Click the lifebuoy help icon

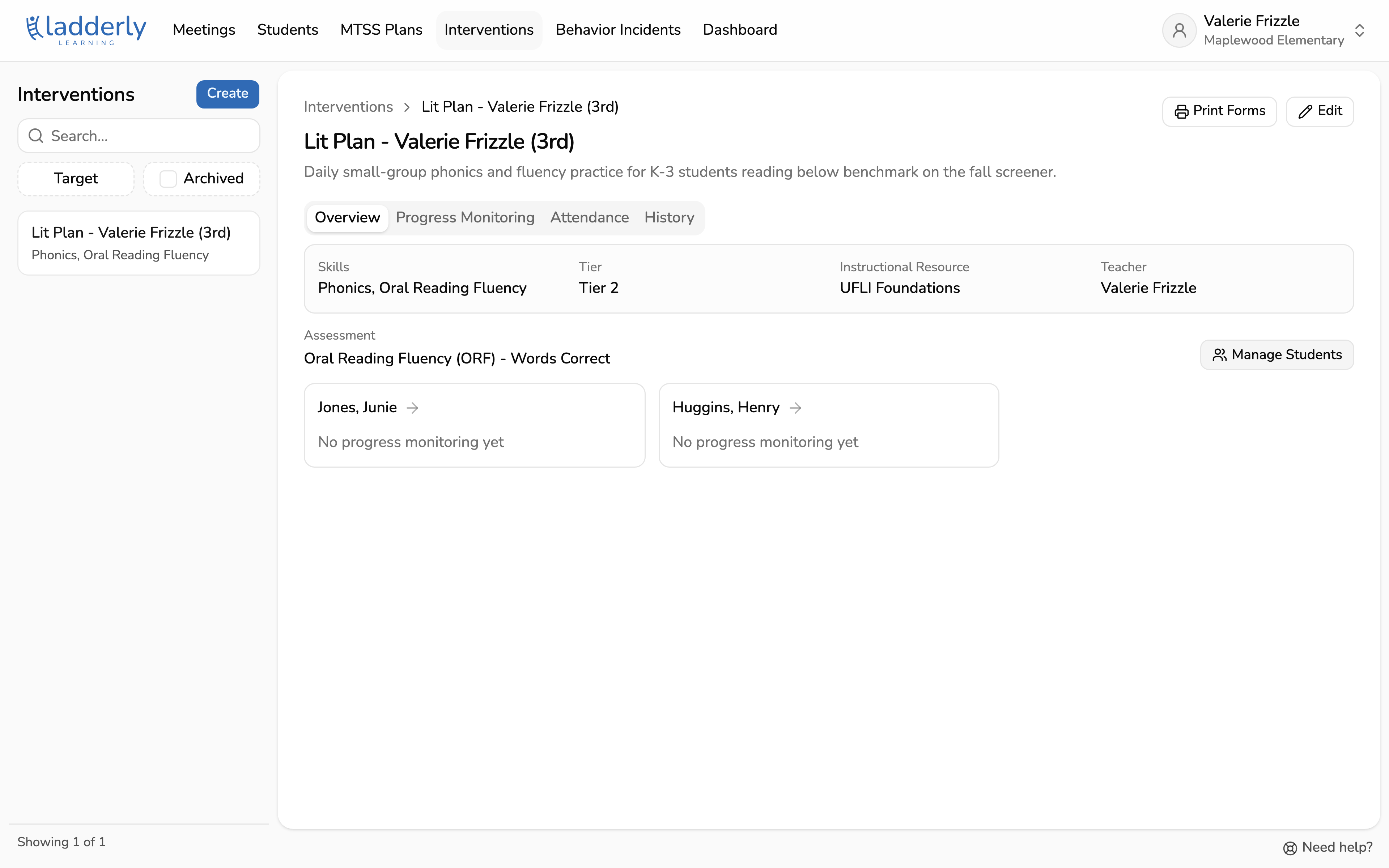click(x=1290, y=848)
